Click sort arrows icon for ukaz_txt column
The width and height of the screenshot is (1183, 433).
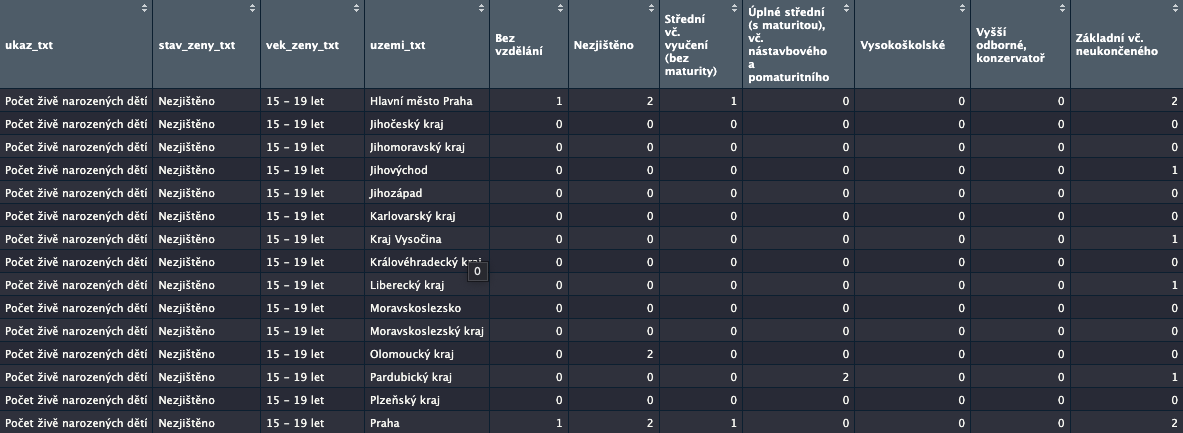pyautogui.click(x=145, y=8)
